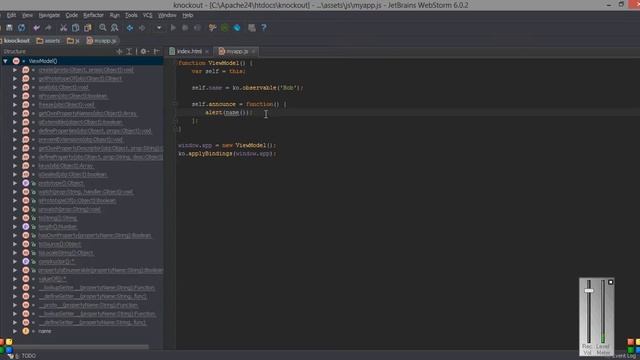Click the Debug icon beside Run
The image size is (640, 360).
[185, 28]
